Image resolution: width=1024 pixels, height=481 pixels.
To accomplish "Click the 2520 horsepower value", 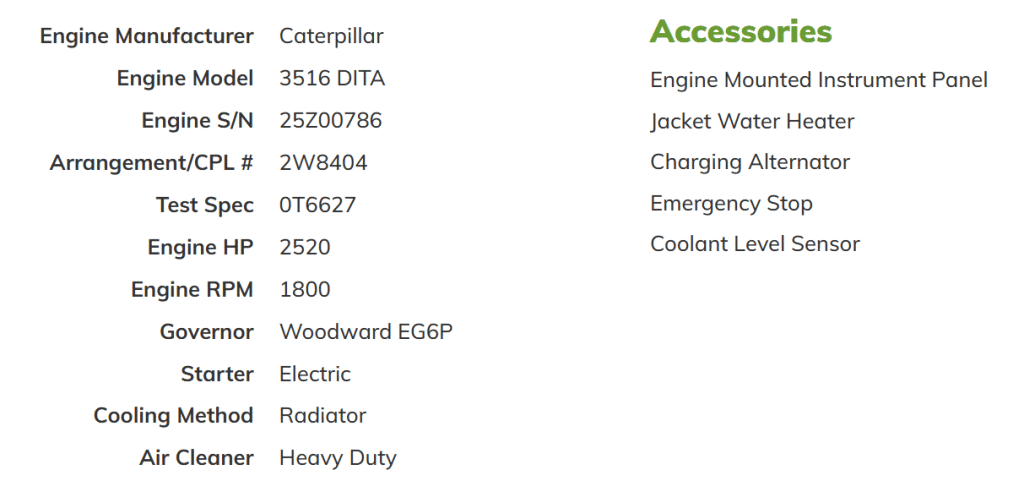I will coord(305,247).
